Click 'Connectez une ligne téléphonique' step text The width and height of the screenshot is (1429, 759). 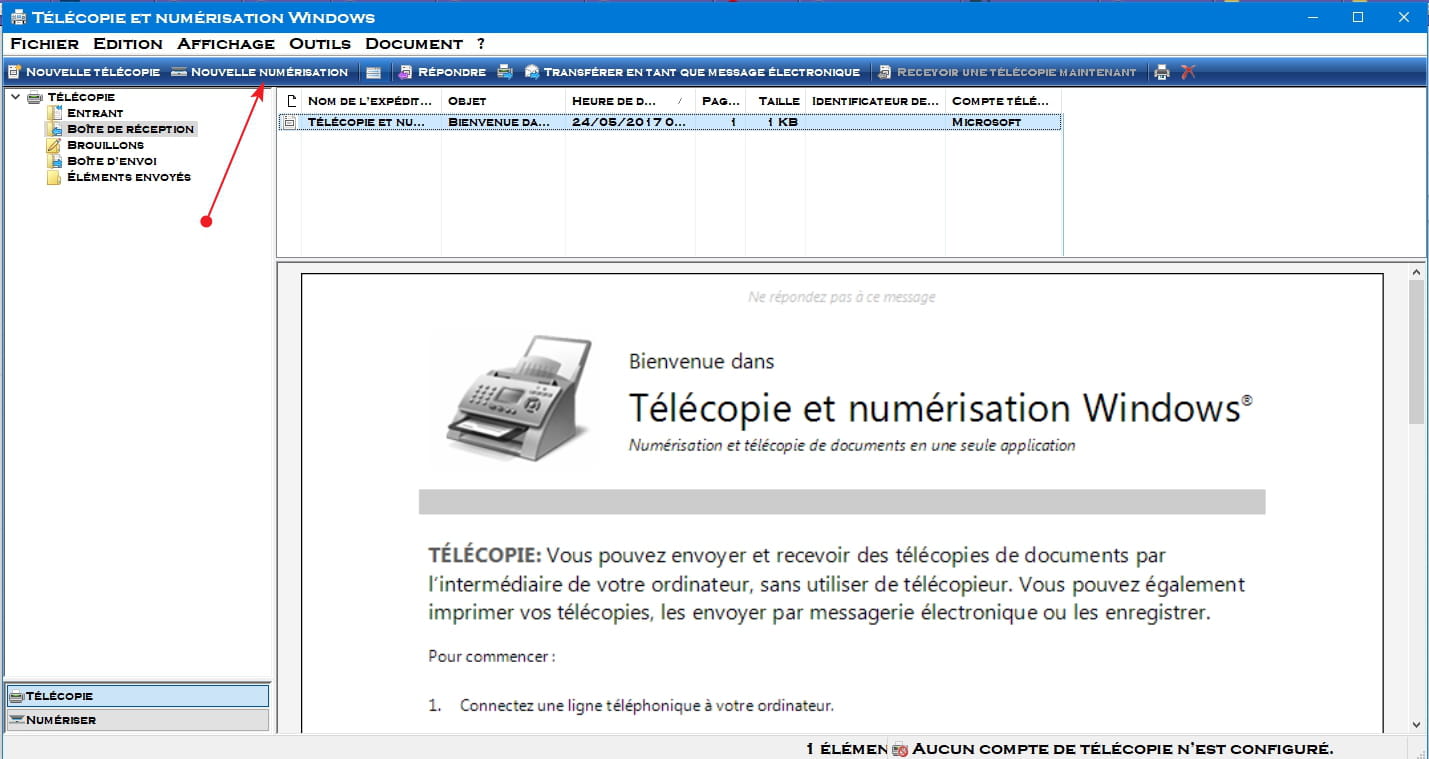[x=646, y=705]
